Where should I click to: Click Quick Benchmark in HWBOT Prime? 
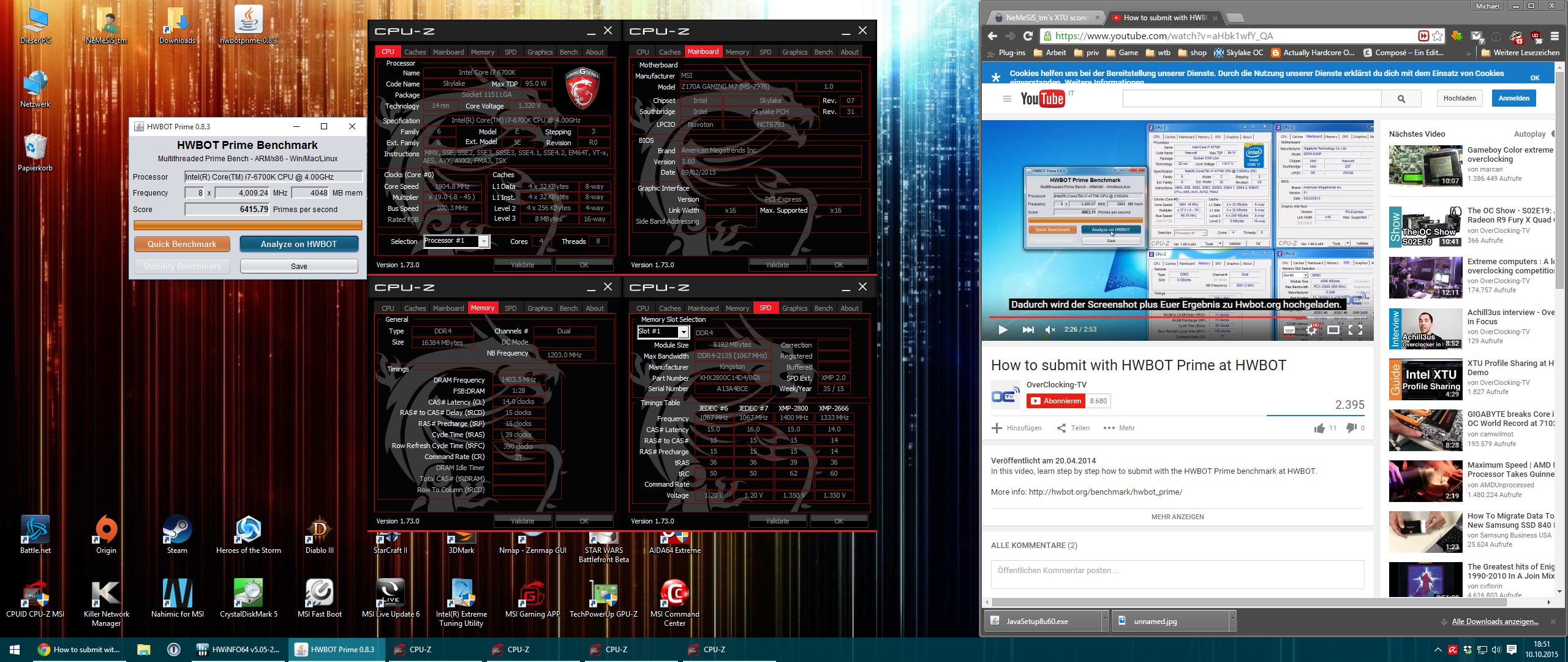pos(182,244)
